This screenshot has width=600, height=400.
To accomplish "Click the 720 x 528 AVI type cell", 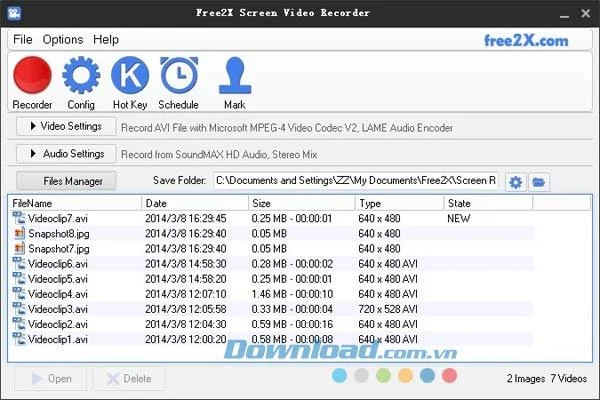I will 388,309.
